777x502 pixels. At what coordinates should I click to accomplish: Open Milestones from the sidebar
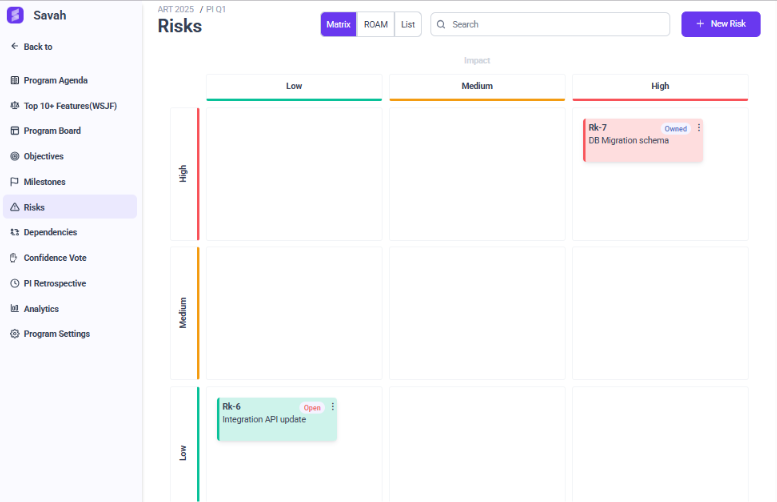(44, 182)
